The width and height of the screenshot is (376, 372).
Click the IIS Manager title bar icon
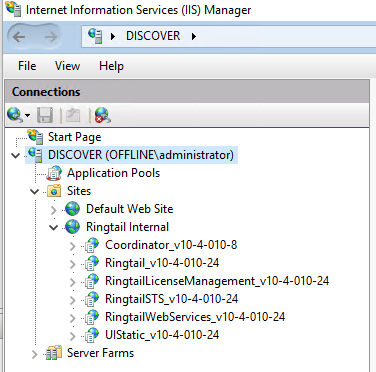tap(13, 8)
